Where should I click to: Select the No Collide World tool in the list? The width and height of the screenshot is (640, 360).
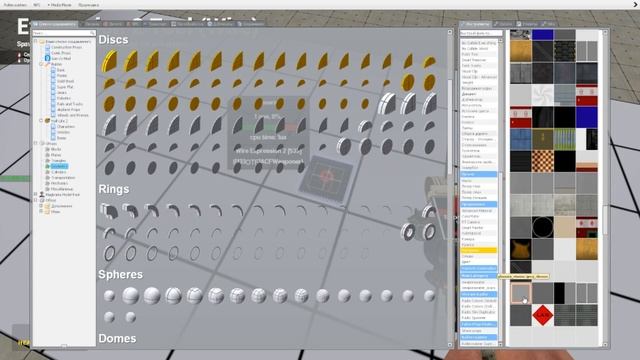[x=478, y=49]
